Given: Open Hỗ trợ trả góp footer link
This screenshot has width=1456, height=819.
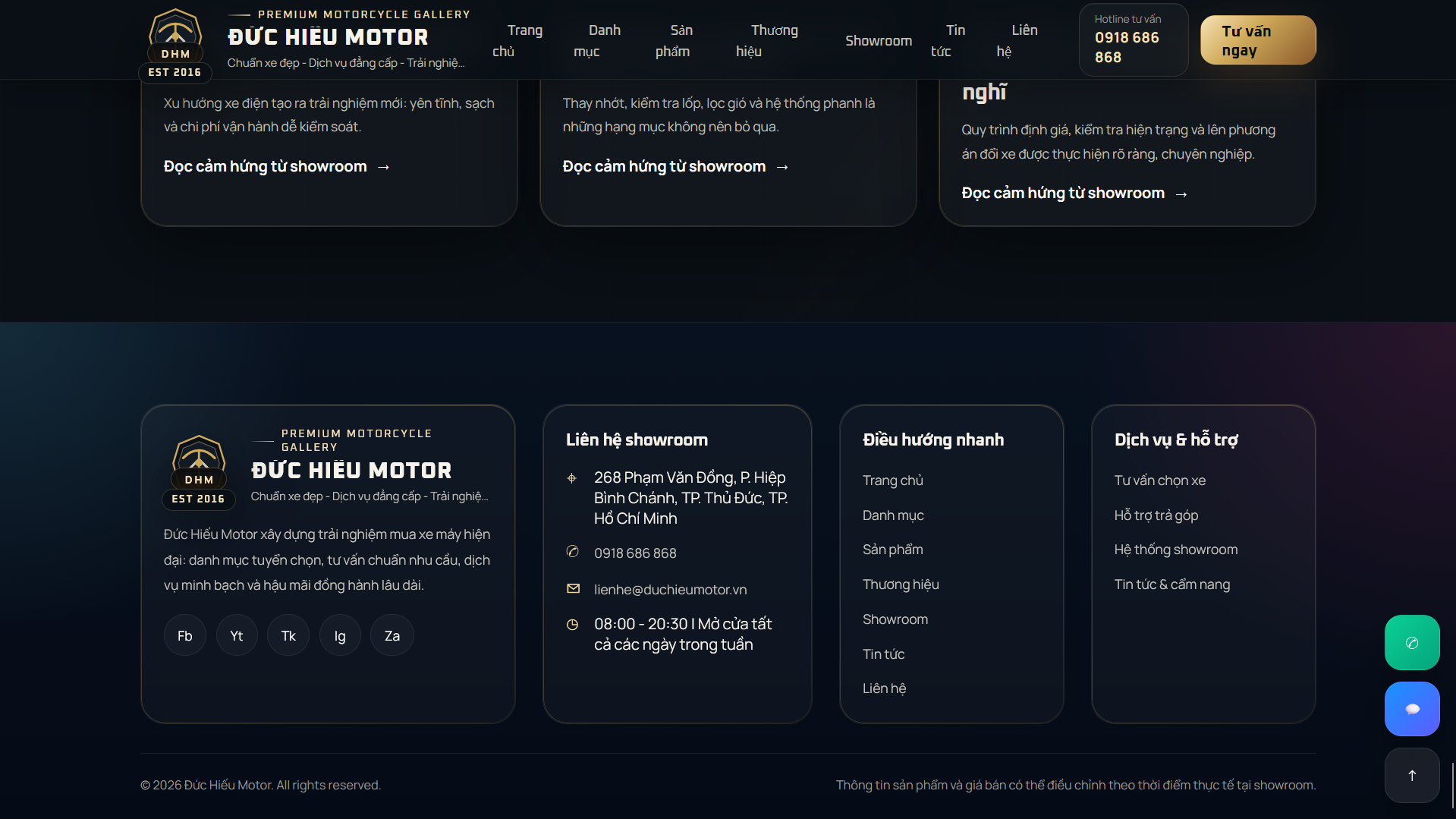Looking at the screenshot, I should point(1156,515).
